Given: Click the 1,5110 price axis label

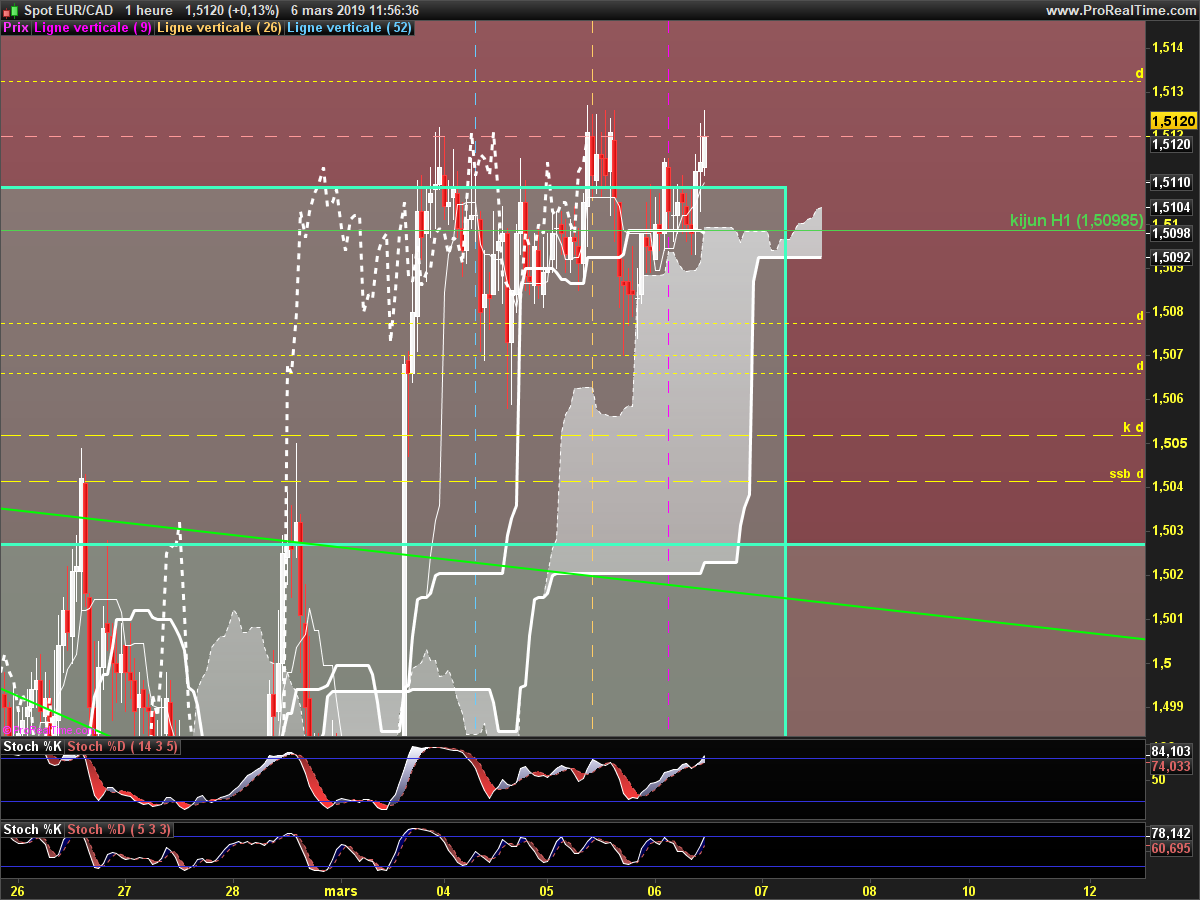Looking at the screenshot, I should pos(1170,182).
